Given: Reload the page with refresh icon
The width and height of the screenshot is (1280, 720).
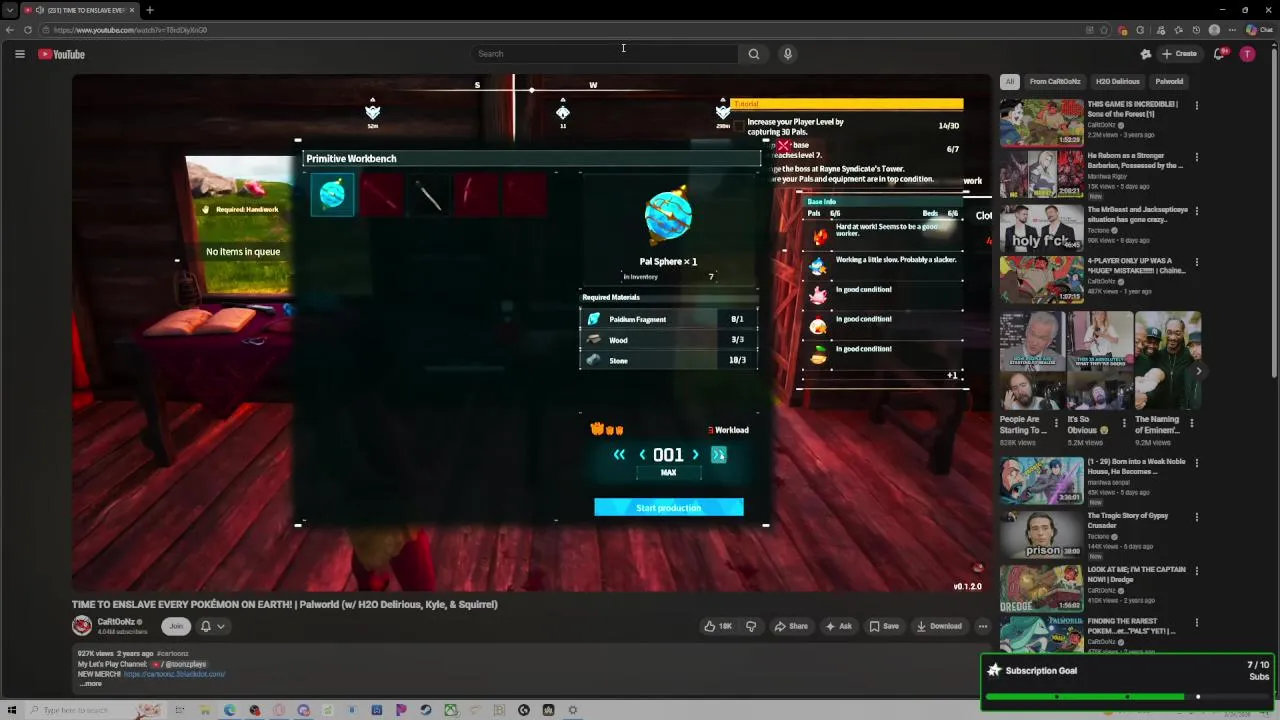Looking at the screenshot, I should coord(27,30).
